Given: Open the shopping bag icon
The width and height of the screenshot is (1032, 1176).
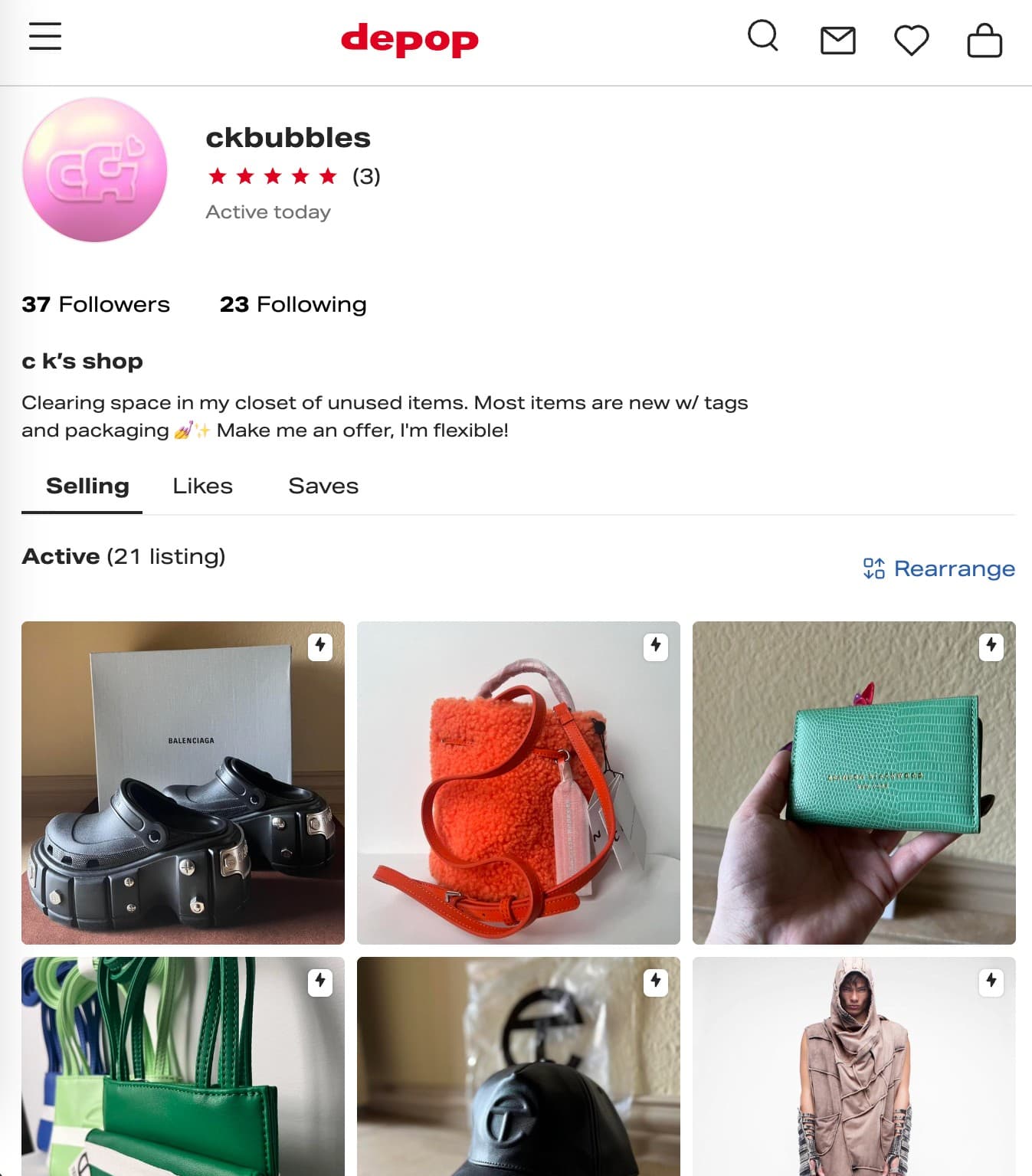Looking at the screenshot, I should 984,40.
